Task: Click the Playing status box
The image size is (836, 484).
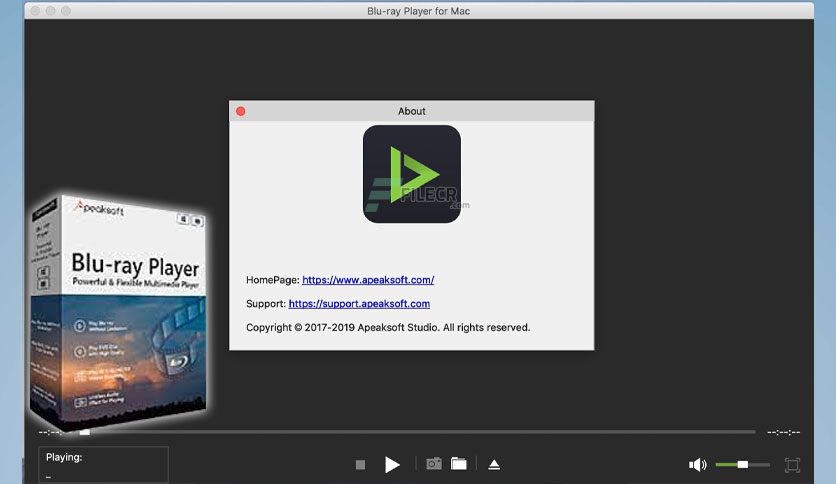Action: [103, 465]
